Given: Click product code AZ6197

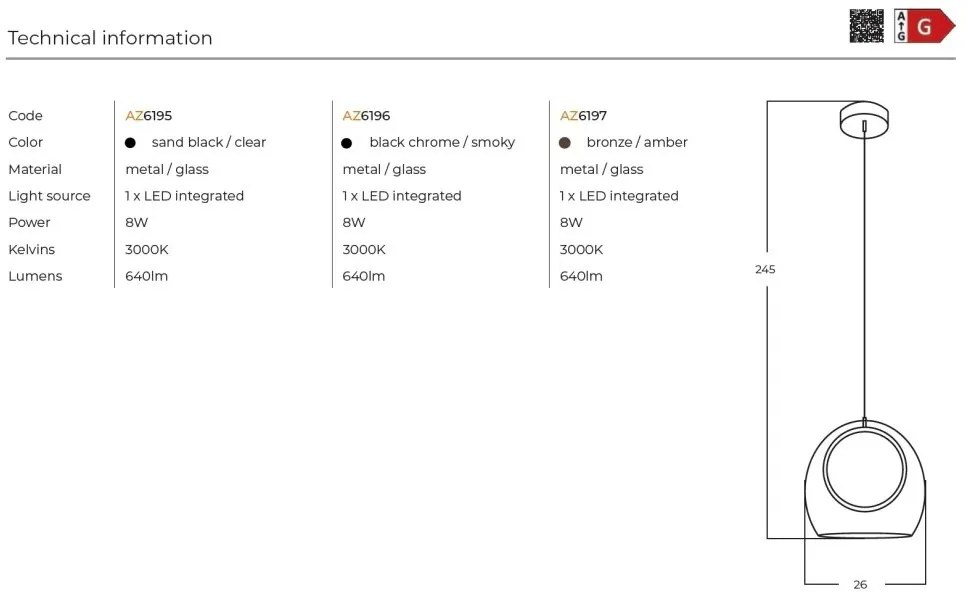Looking at the screenshot, I should pyautogui.click(x=583, y=116).
